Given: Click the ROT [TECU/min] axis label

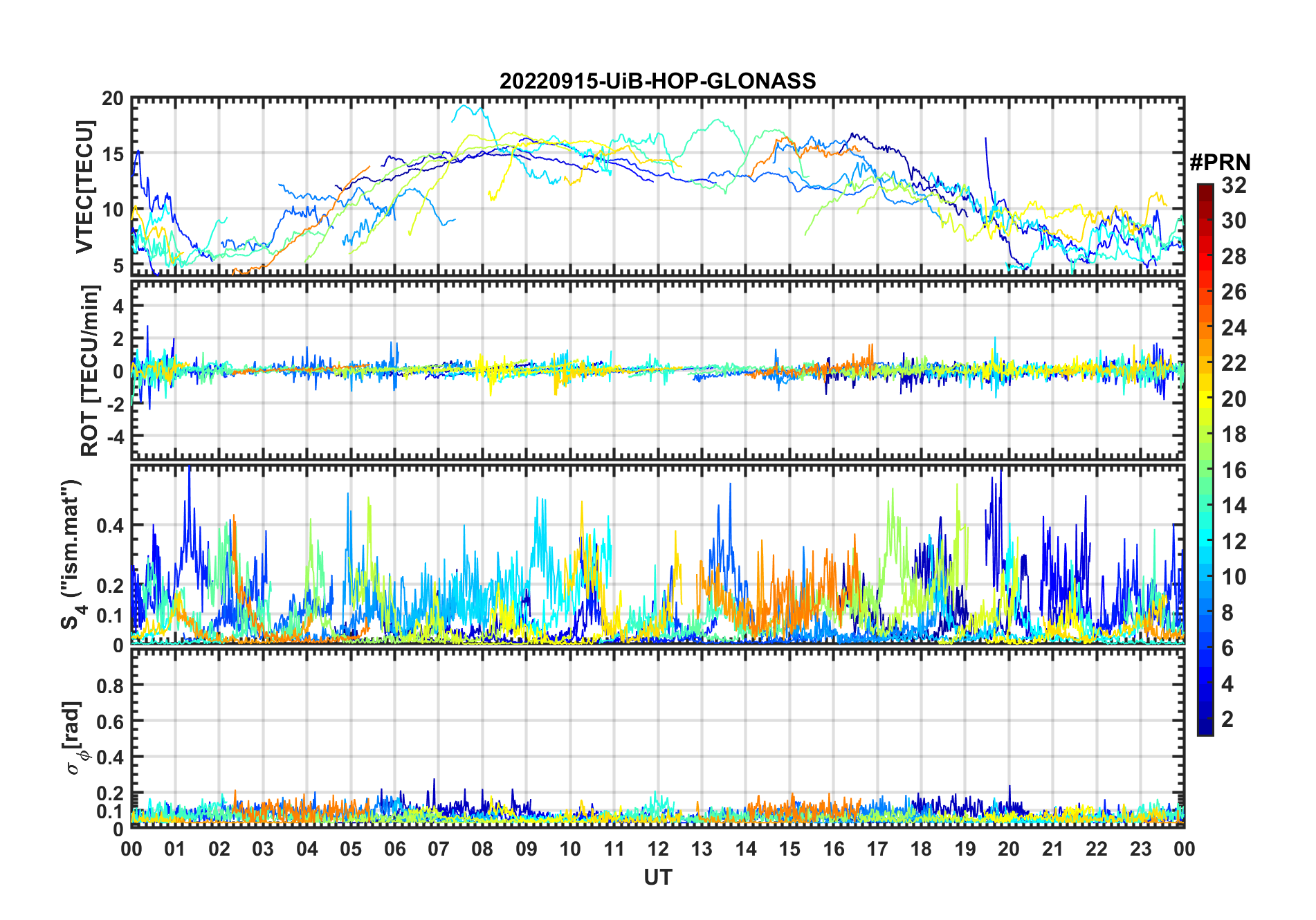Looking at the screenshot, I should click(x=90, y=370).
